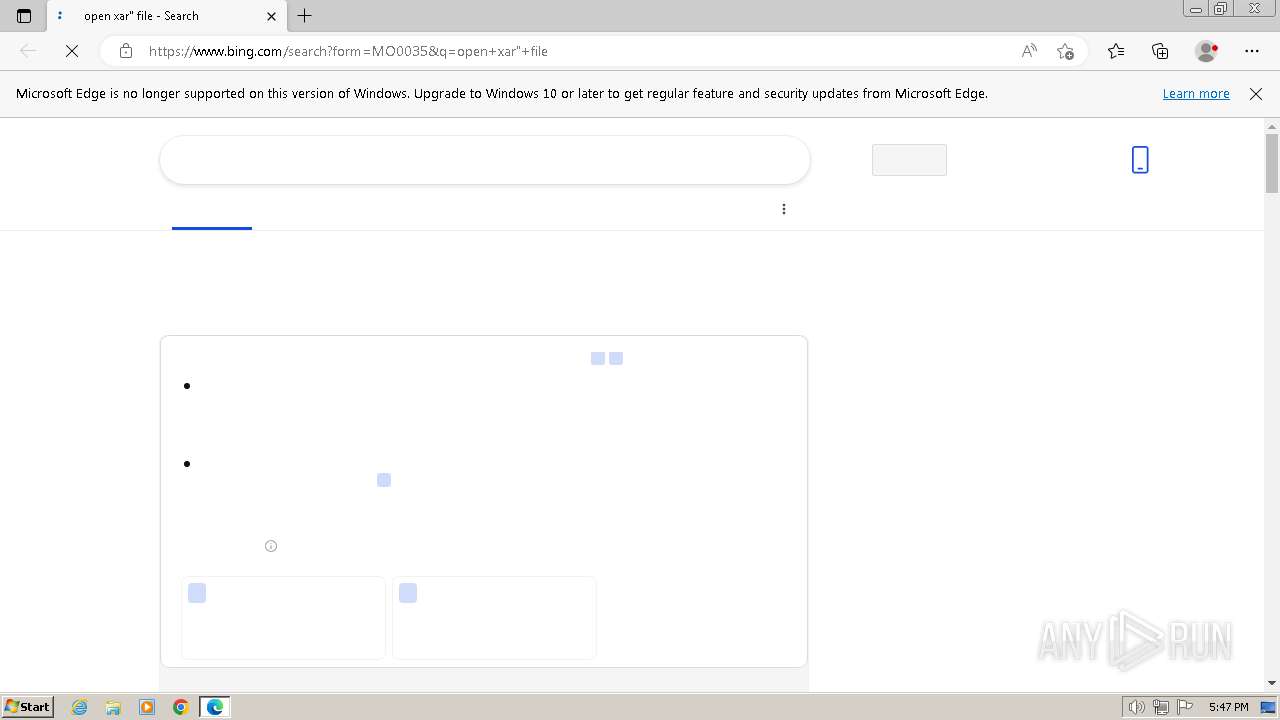Viewport: 1280px width, 720px height.
Task: Open the tab actions menu icon
Action: point(24,16)
